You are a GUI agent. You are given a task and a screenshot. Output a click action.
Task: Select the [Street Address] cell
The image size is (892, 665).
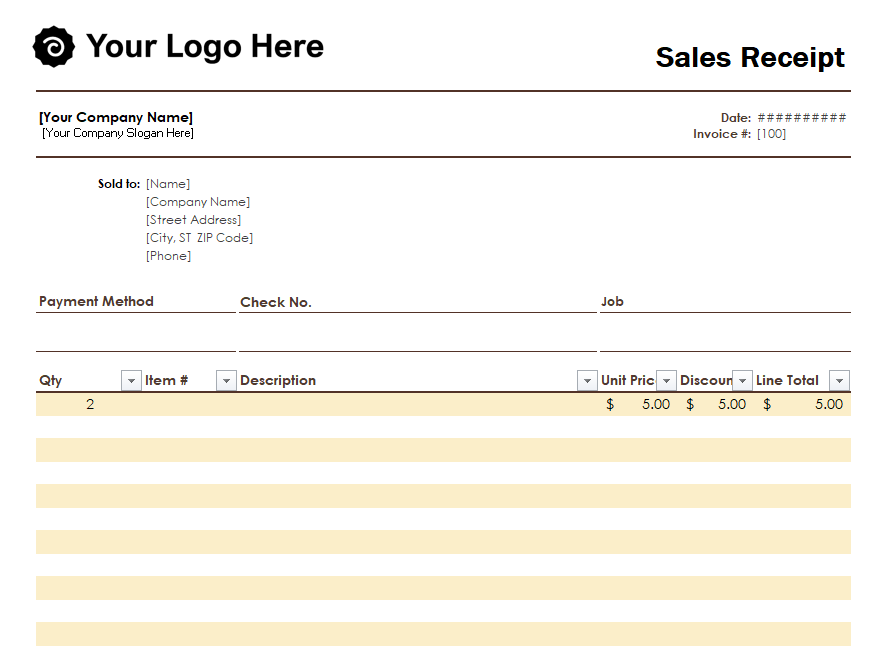193,220
